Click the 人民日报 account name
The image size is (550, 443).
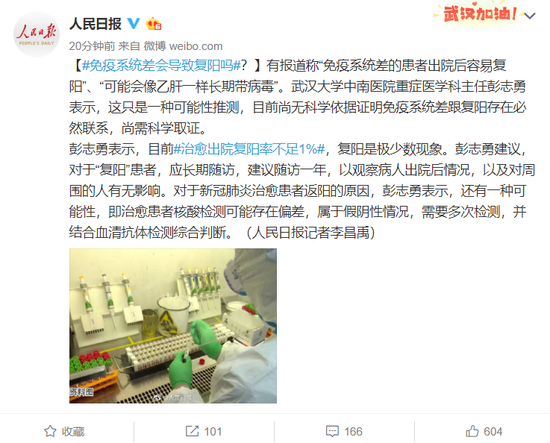point(95,24)
